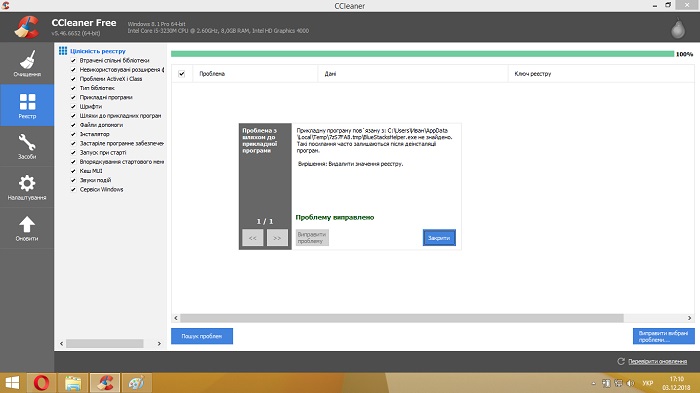
Task: Uncheck 'Впорядкування стартового меню'
Action: (73, 162)
